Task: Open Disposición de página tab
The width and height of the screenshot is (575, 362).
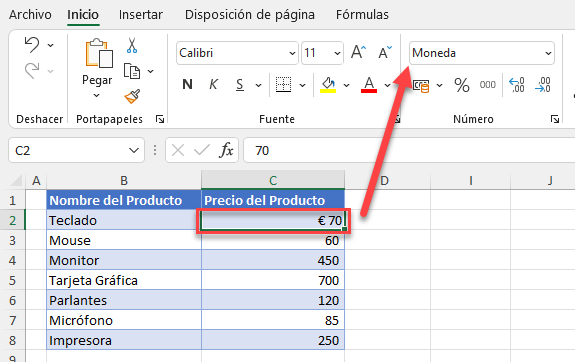Action: pos(250,15)
